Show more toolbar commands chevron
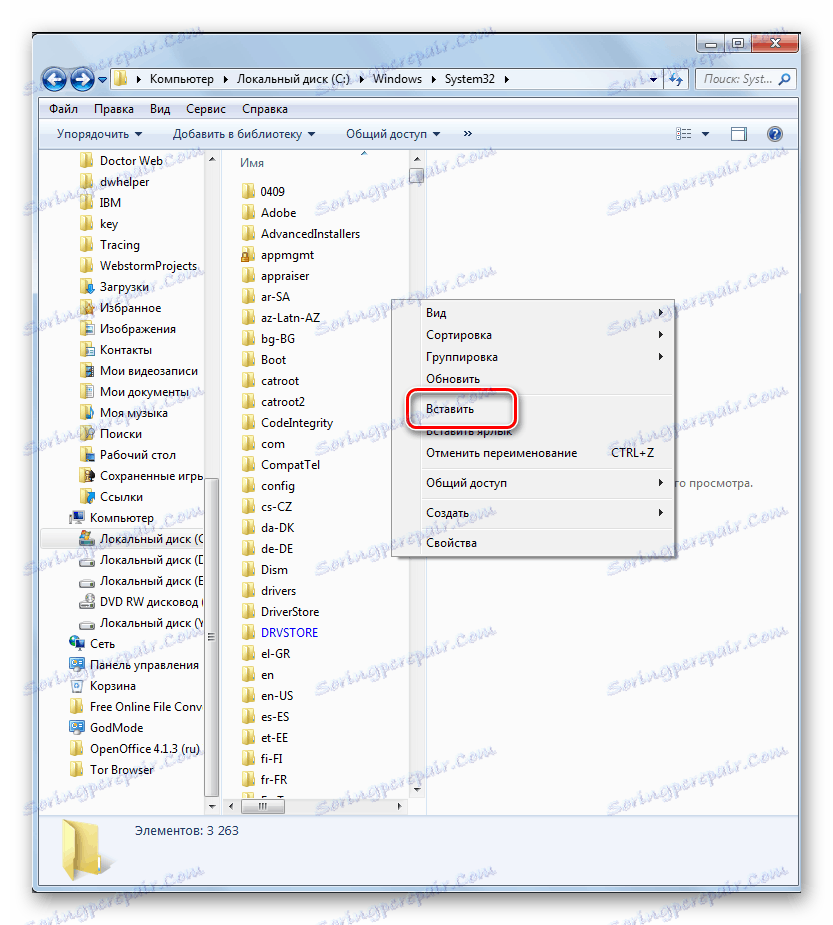Viewport: 833px width, 925px height. pyautogui.click(x=467, y=134)
